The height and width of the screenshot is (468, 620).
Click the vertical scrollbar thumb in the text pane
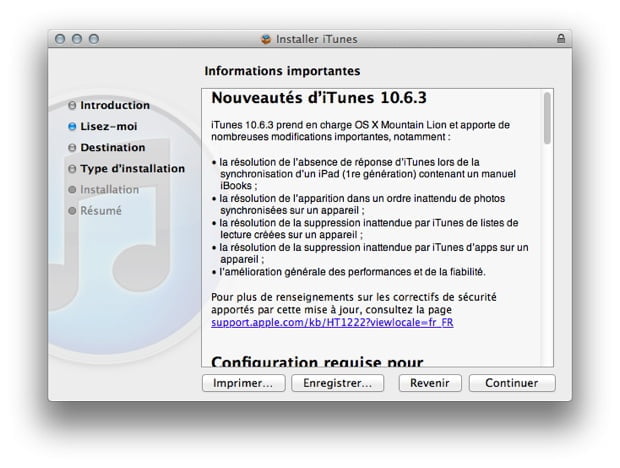(x=547, y=118)
